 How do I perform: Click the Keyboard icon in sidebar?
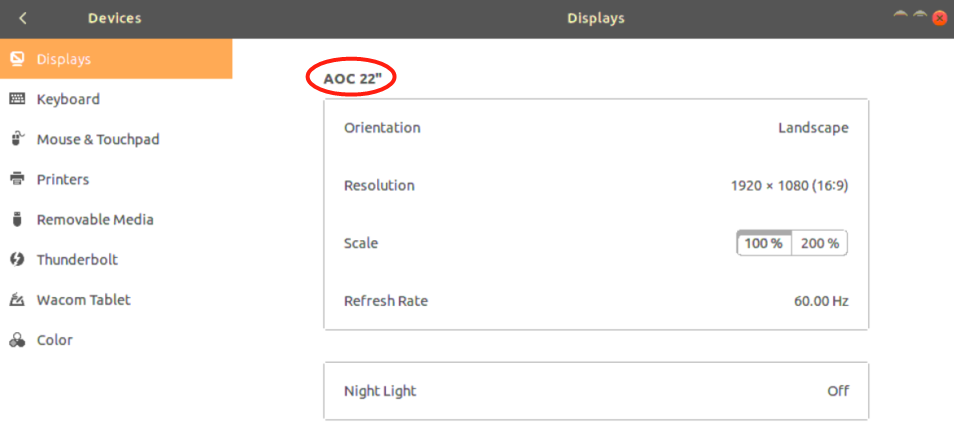coord(17,99)
